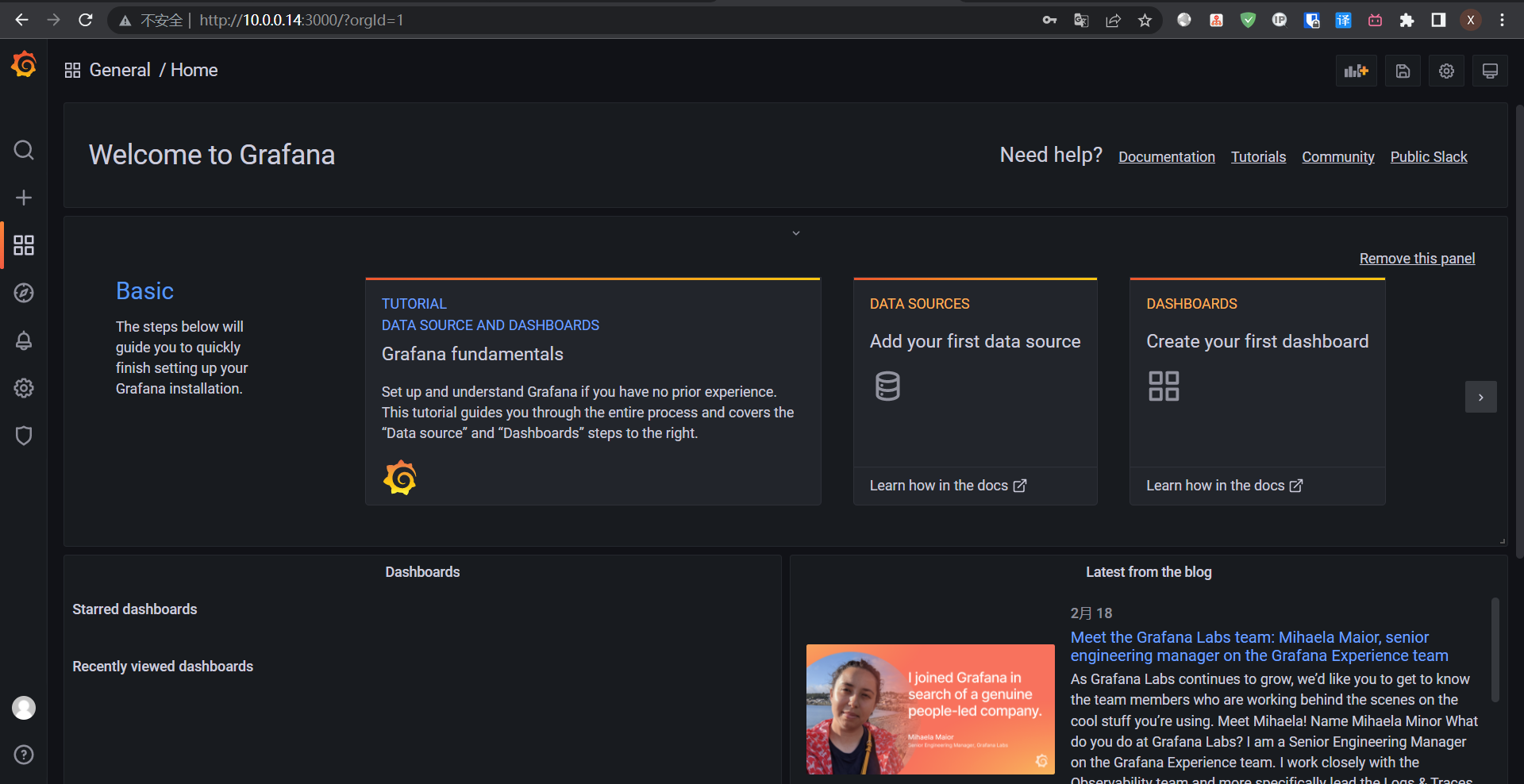
Task: Click the four-squares icon in Dashboards card
Action: tap(1164, 386)
